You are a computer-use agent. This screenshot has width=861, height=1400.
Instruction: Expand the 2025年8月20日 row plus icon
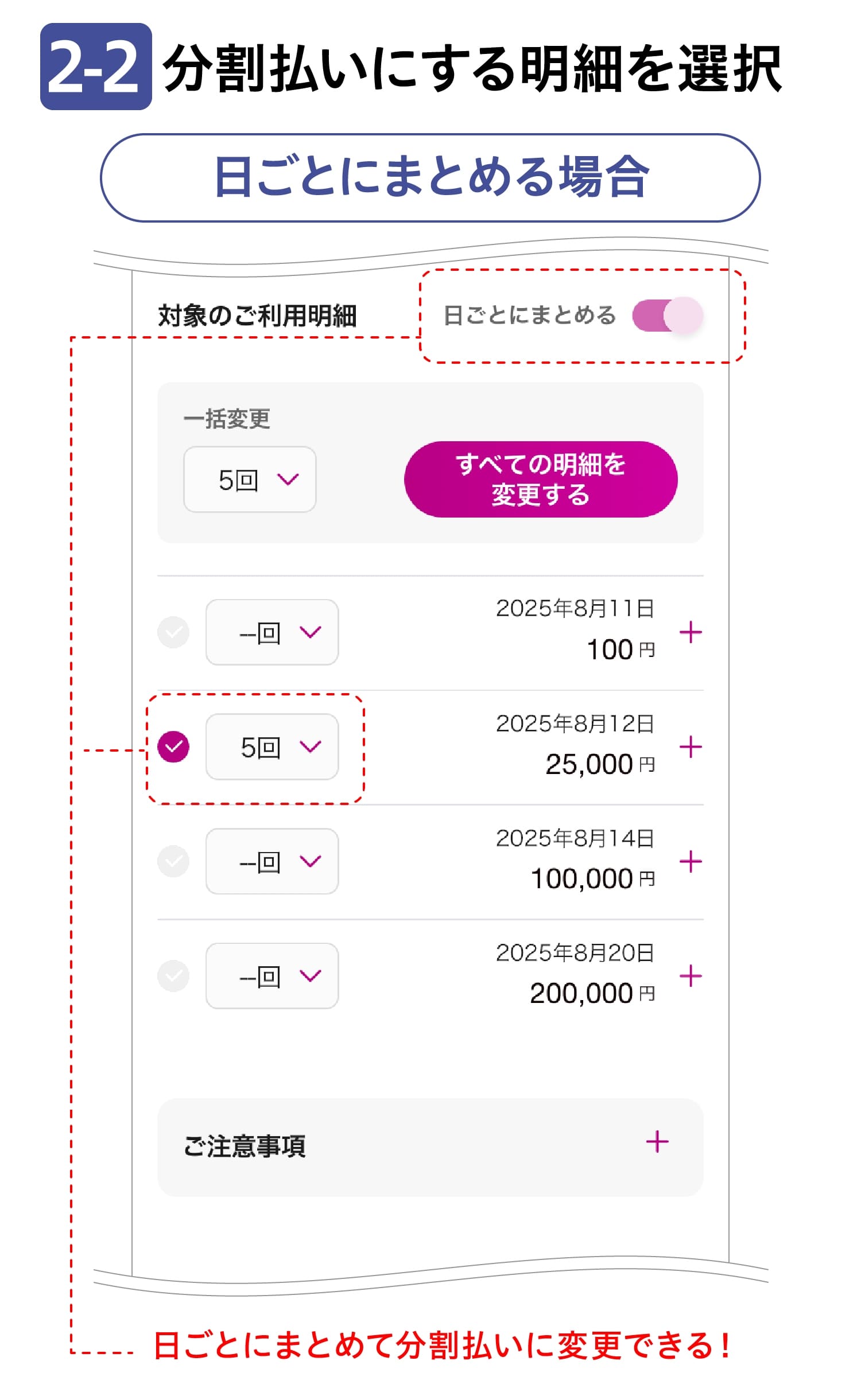(691, 976)
